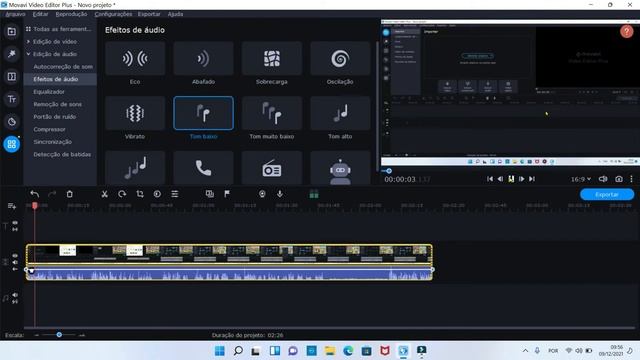This screenshot has width=640, height=360.
Task: Open the Titles sidebar tab
Action: 11,99
